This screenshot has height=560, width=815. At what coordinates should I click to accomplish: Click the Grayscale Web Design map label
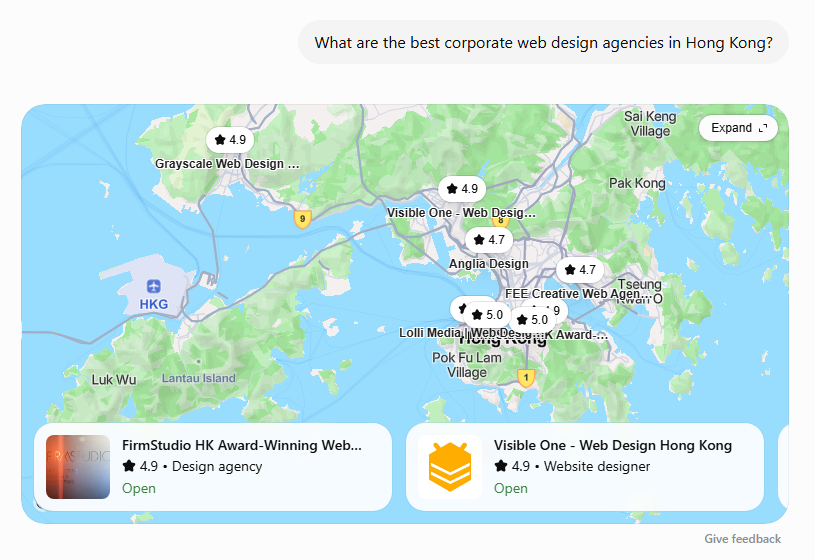click(x=227, y=164)
